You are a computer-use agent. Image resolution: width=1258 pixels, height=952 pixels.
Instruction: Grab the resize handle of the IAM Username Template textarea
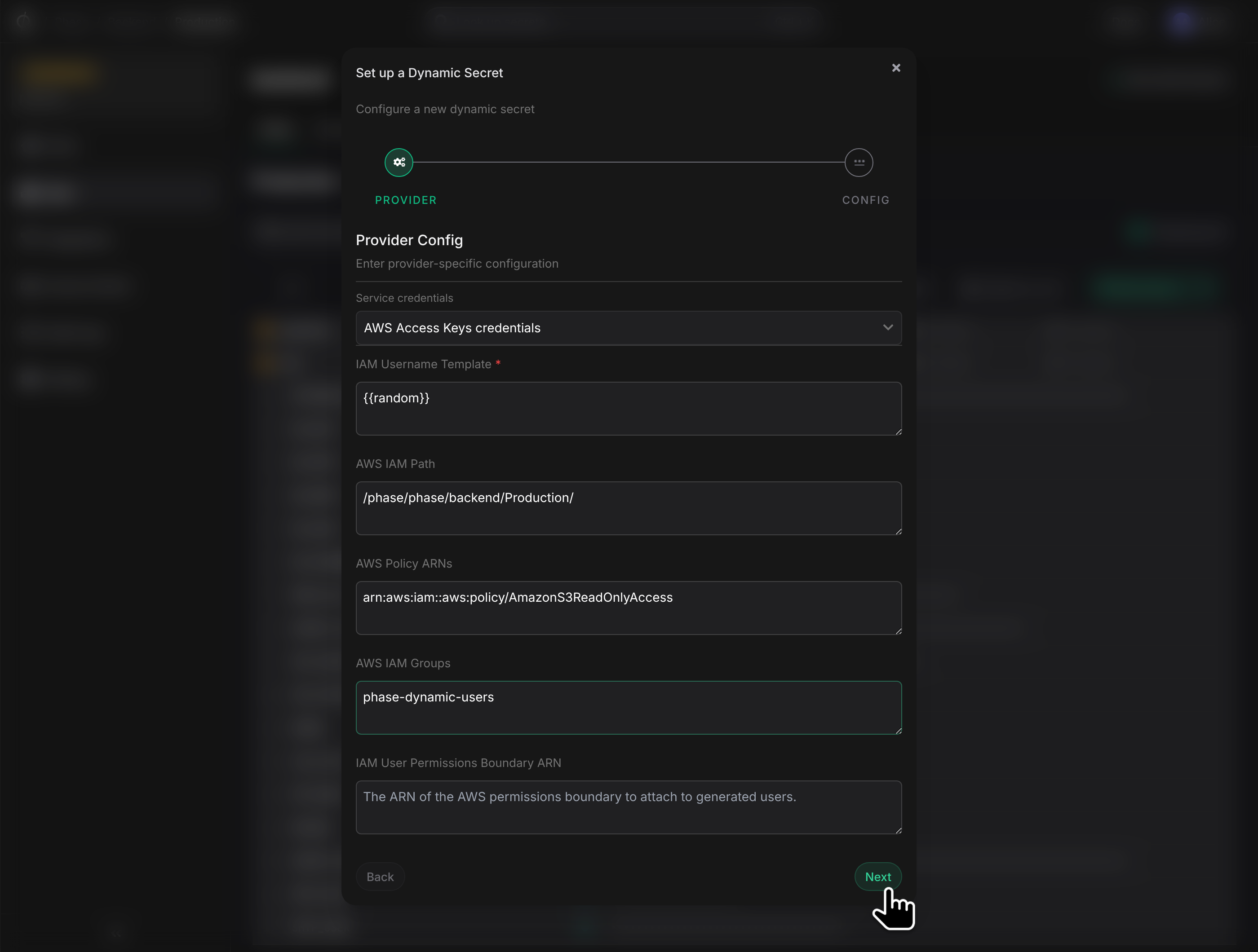(x=898, y=432)
